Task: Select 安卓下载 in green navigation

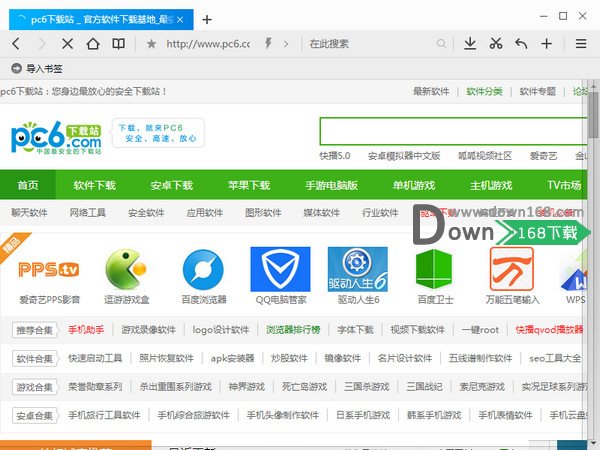Action: (171, 186)
